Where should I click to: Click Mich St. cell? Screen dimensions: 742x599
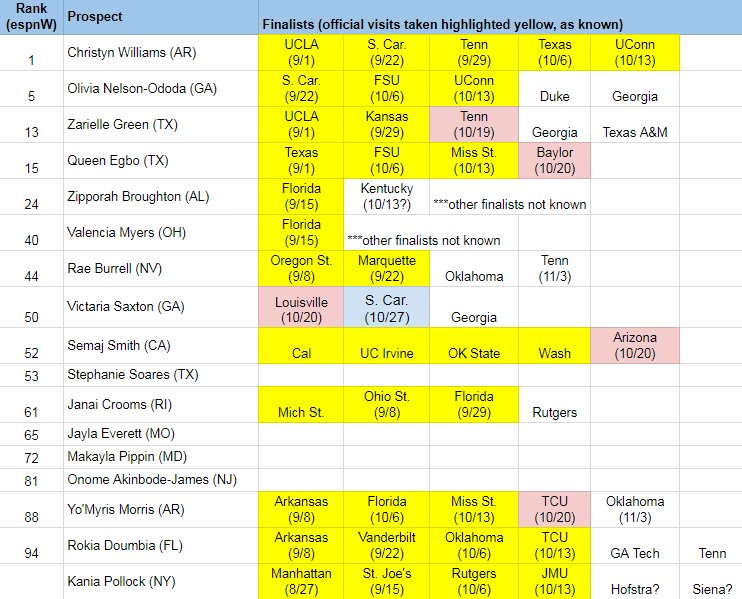coord(301,405)
